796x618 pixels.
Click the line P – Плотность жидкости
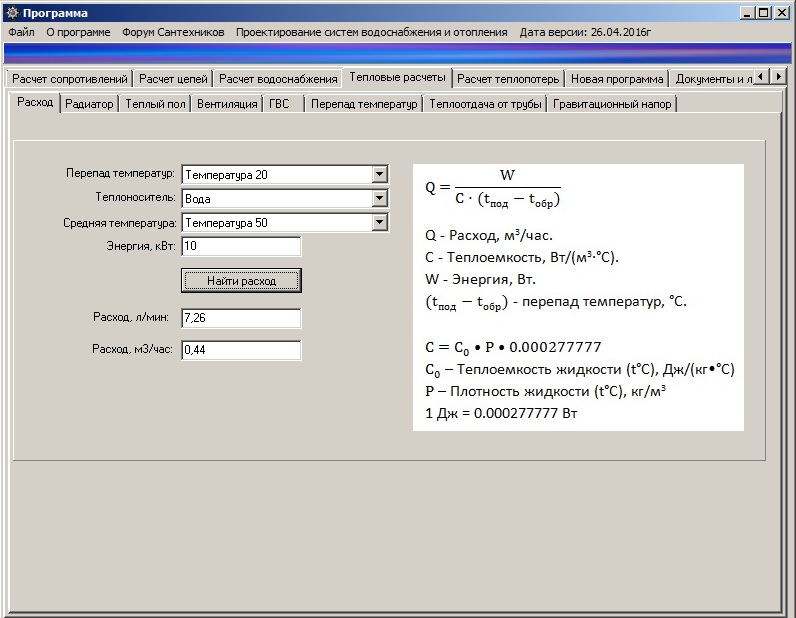[x=545, y=391]
